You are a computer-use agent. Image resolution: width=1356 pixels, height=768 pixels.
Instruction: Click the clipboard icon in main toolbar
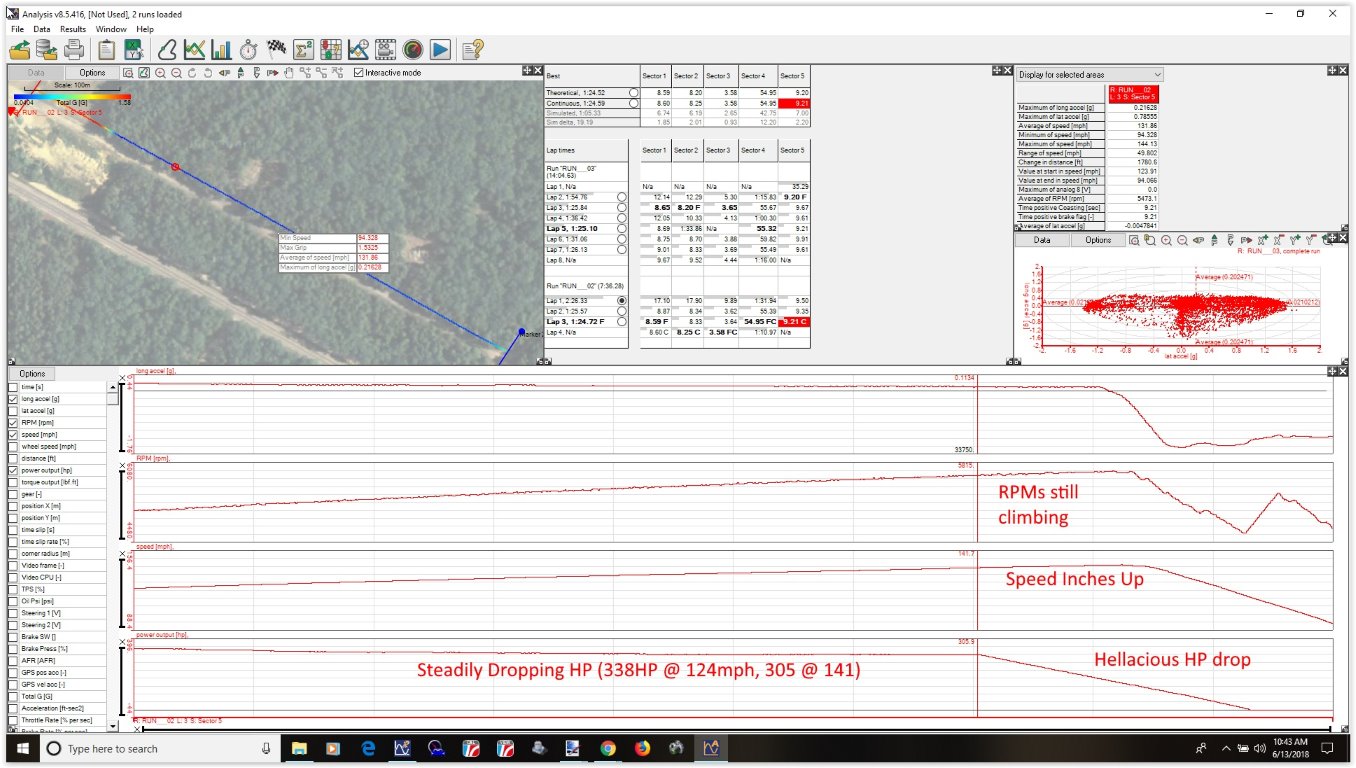107,49
